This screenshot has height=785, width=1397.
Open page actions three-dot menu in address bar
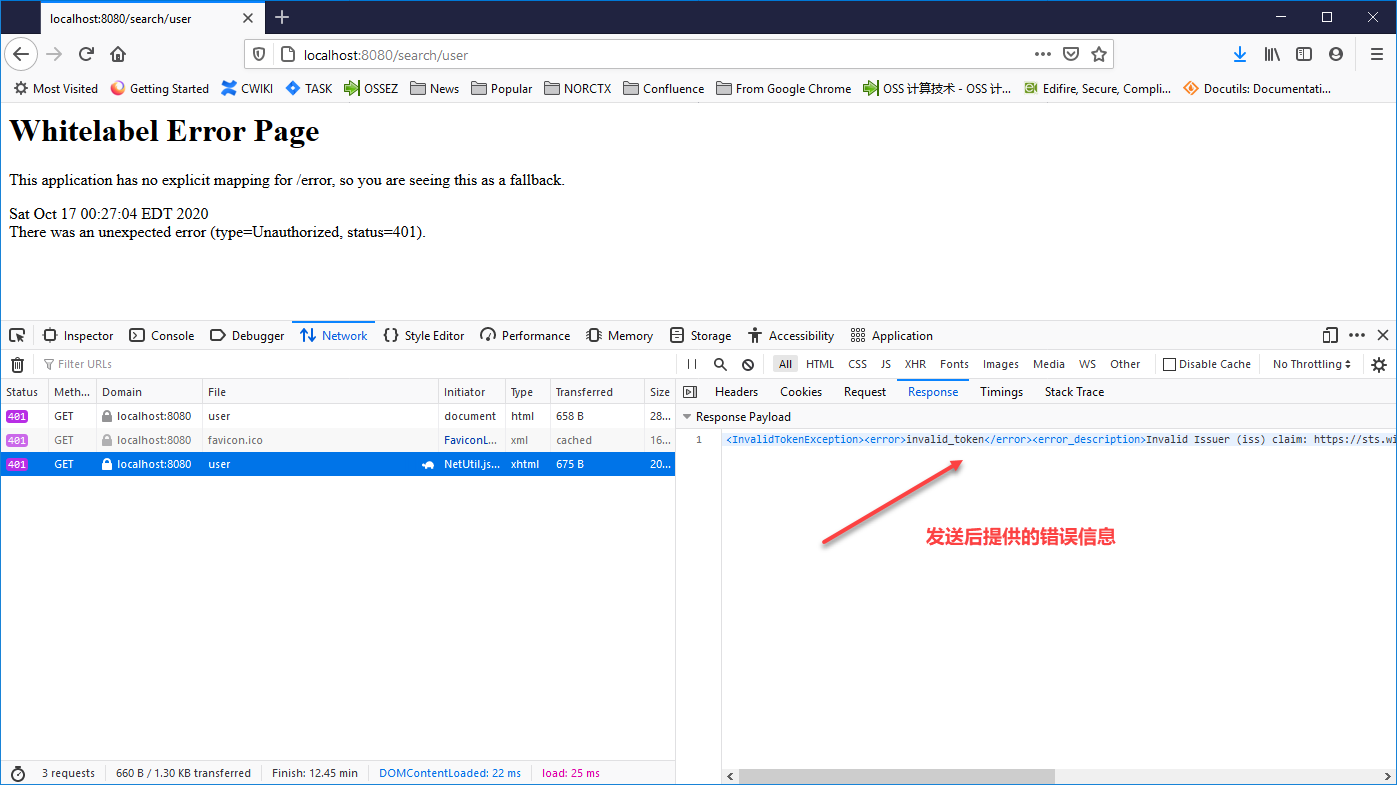pyautogui.click(x=1043, y=54)
